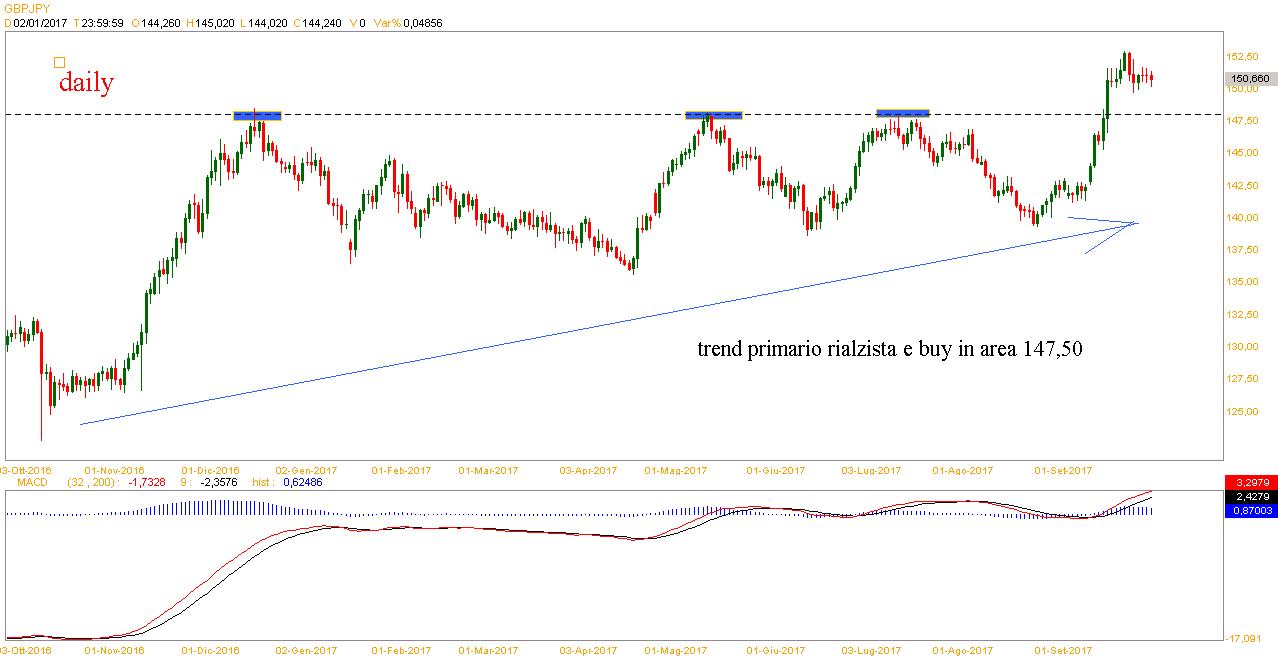This screenshot has height=668, width=1278.
Task: Select the blue resistance marker near December 2016
Action: [x=257, y=115]
